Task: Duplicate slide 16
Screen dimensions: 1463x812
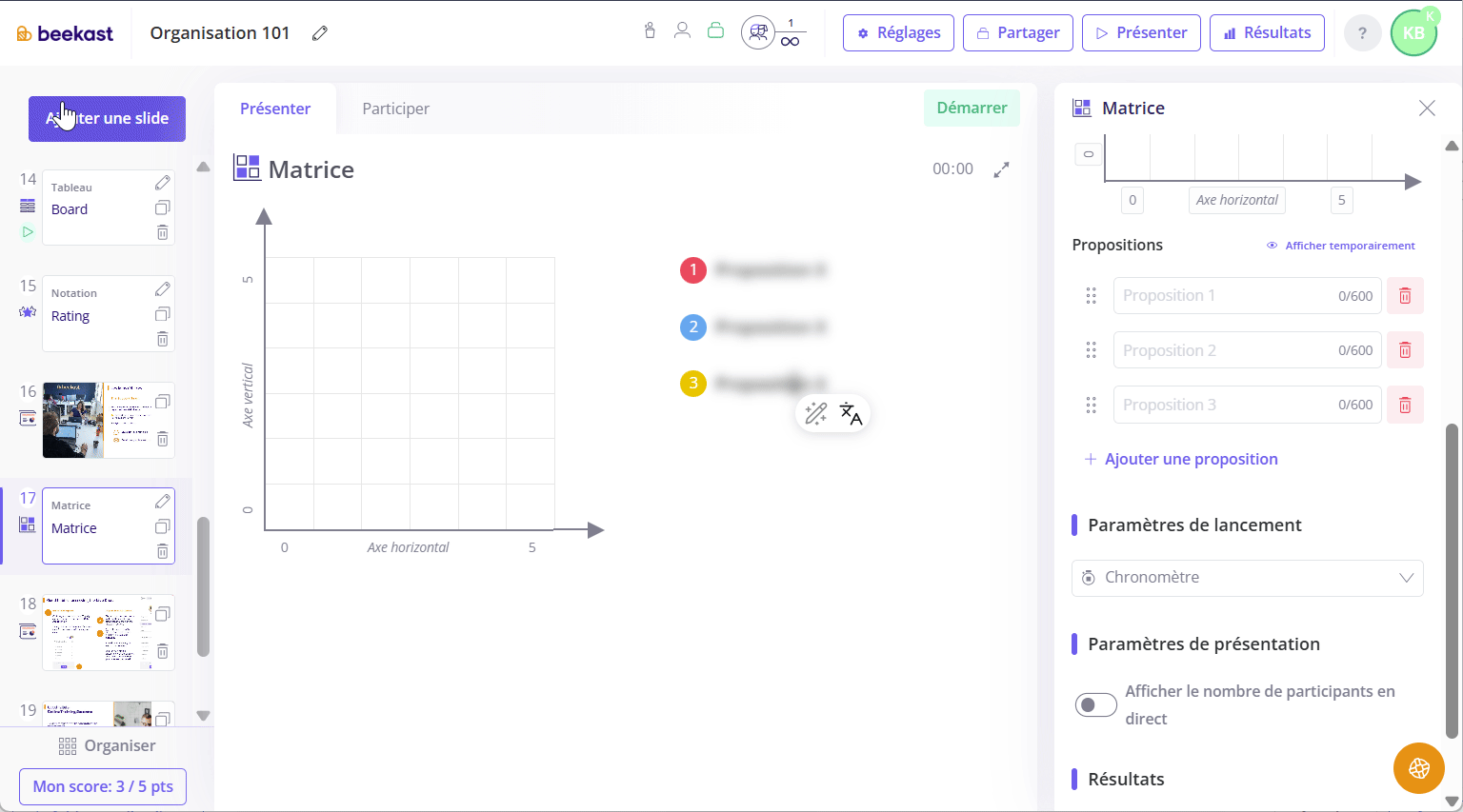Action: (x=163, y=402)
